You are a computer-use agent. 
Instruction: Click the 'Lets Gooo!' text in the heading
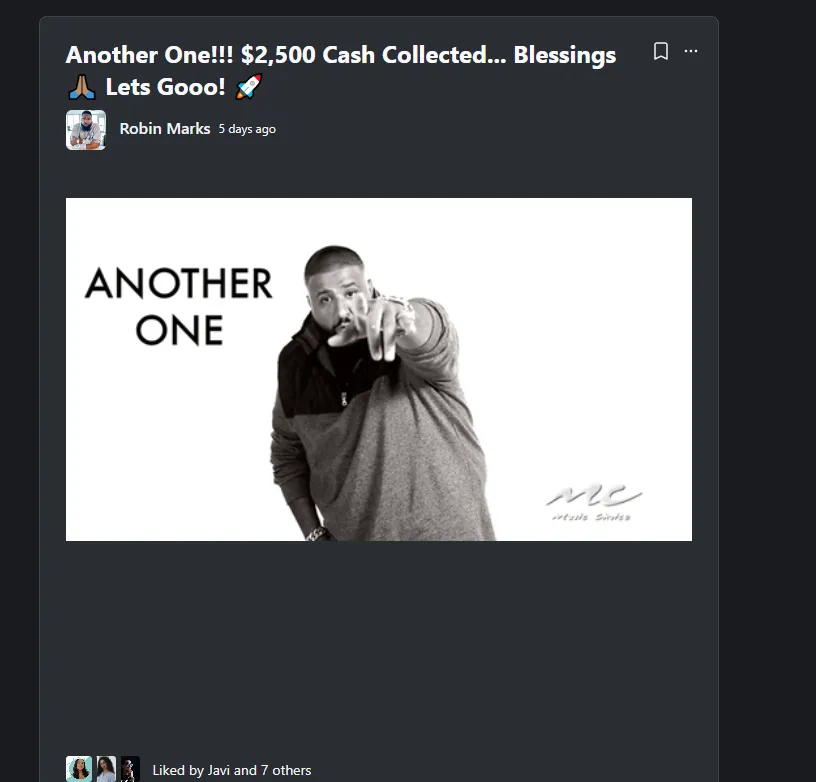(x=165, y=87)
